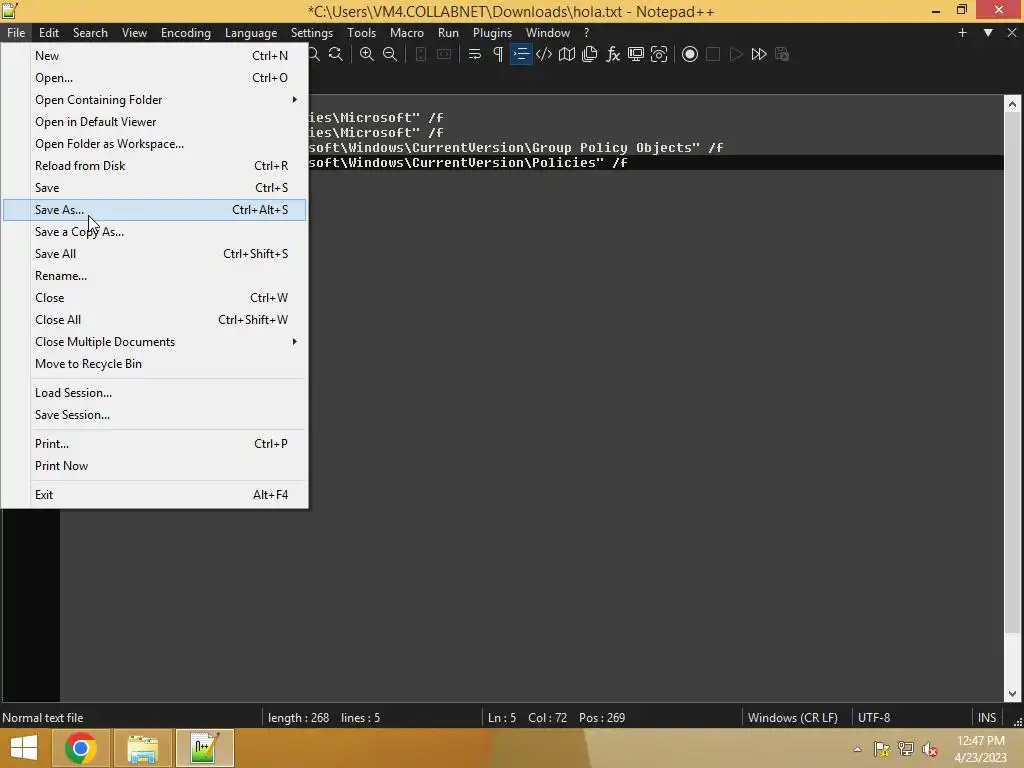Image resolution: width=1024 pixels, height=768 pixels.
Task: Click the Stop Recording square icon
Action: [x=713, y=54]
